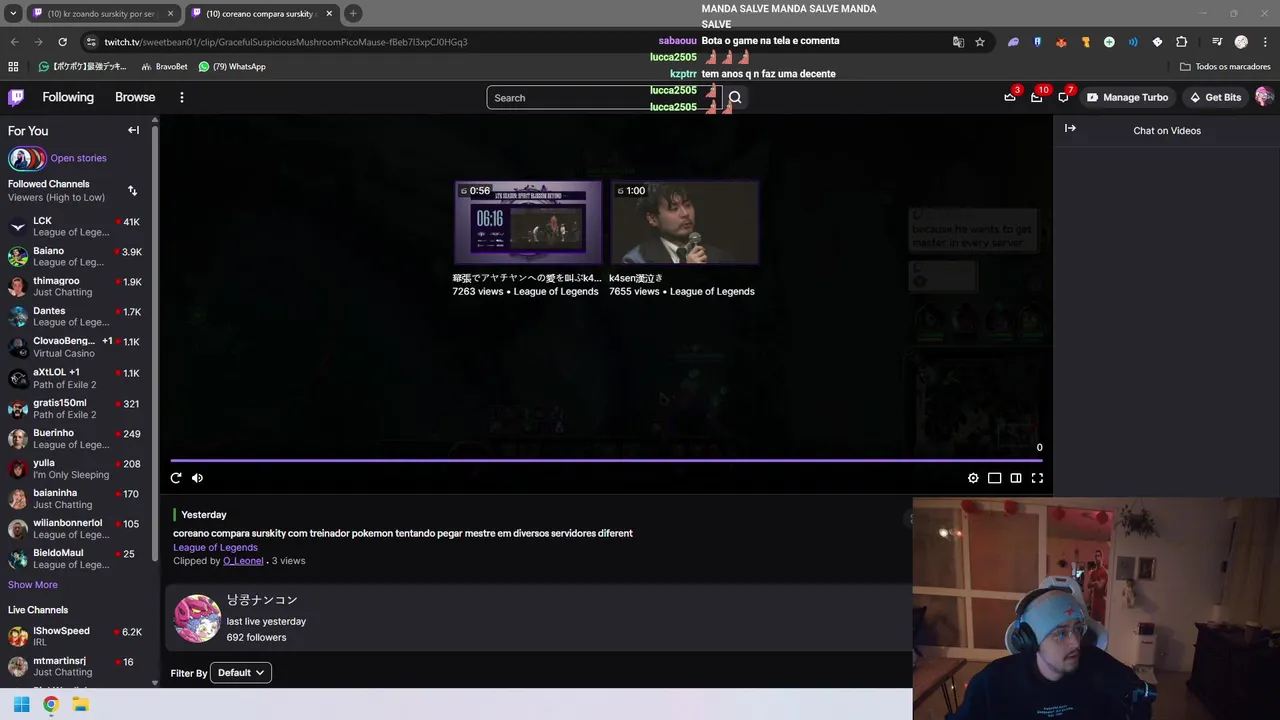Open the Chrome apps grid icon
The image size is (1280, 720).
pos(13,66)
